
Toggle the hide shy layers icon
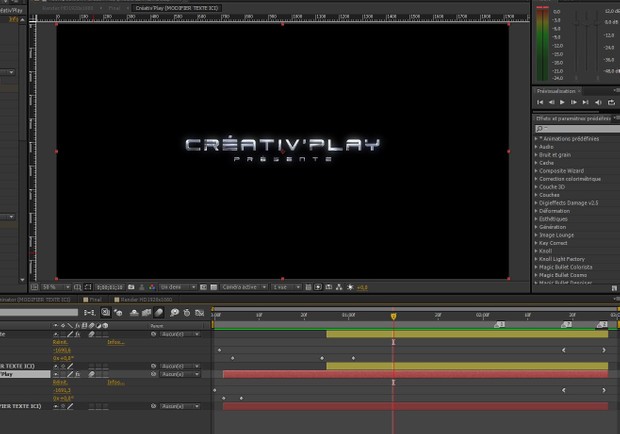pos(134,313)
